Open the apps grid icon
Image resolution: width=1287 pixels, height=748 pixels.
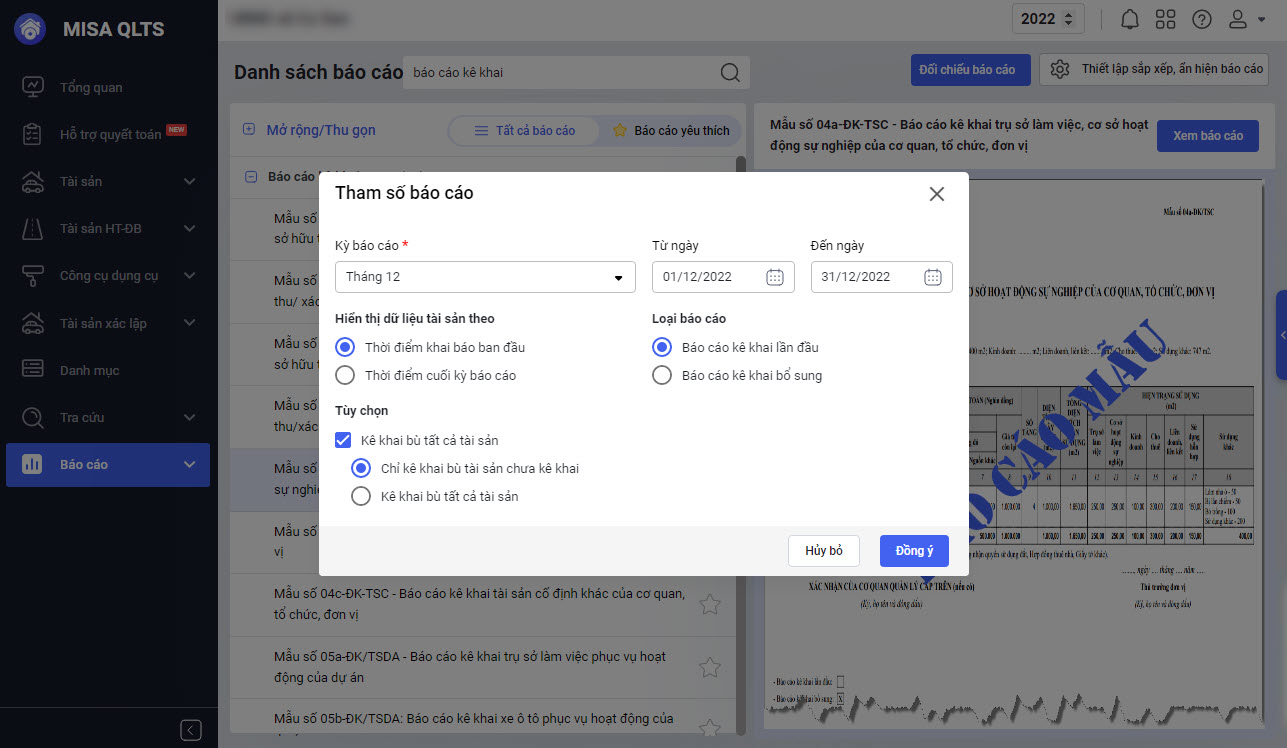pyautogui.click(x=1165, y=19)
